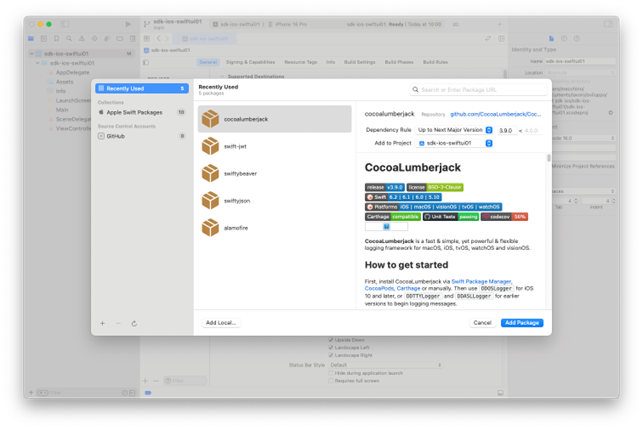643x430 pixels.
Task: Remove collection with the minus button
Action: (x=118, y=323)
